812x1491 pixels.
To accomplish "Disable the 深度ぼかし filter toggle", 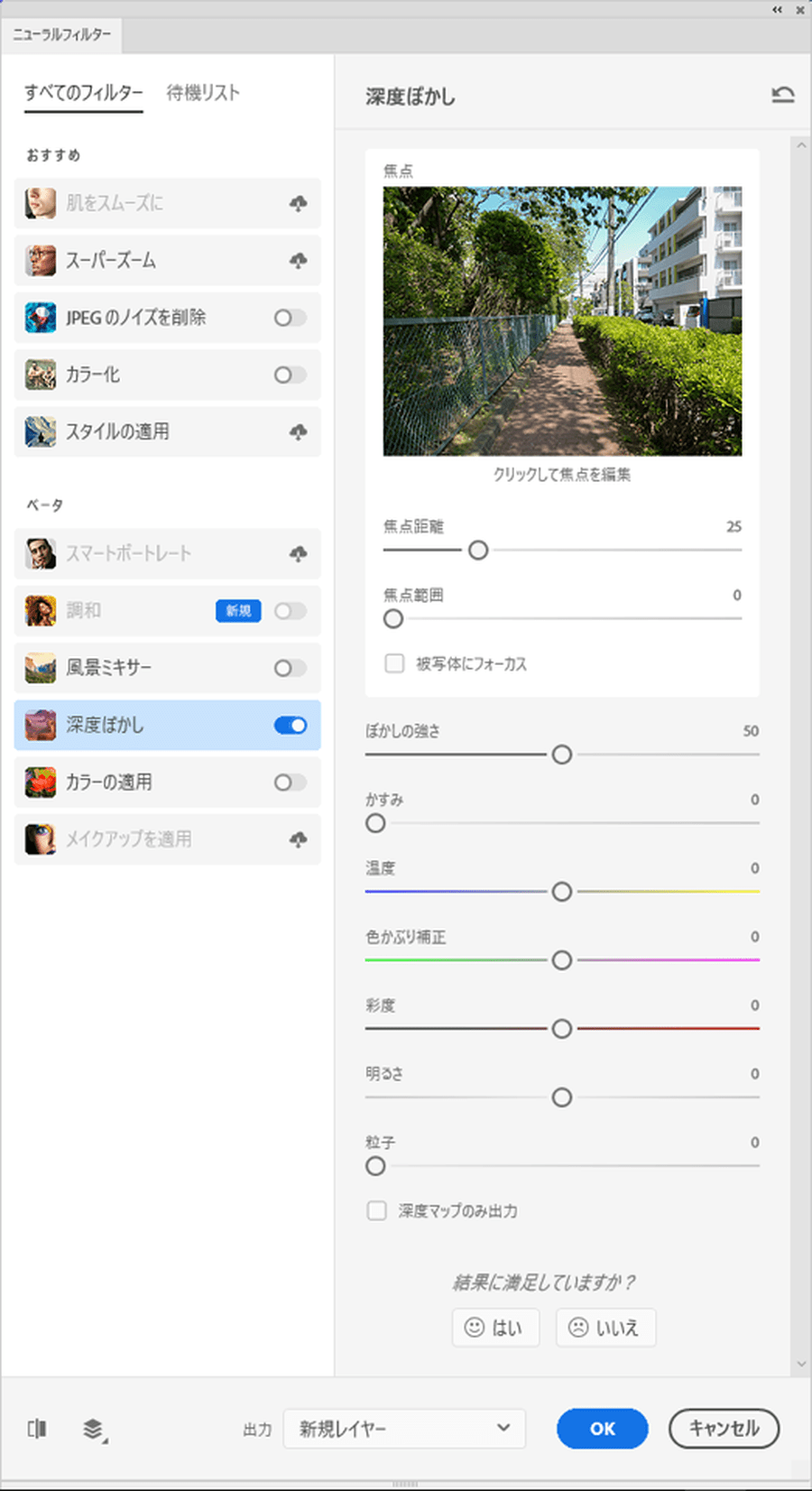I will point(291,726).
